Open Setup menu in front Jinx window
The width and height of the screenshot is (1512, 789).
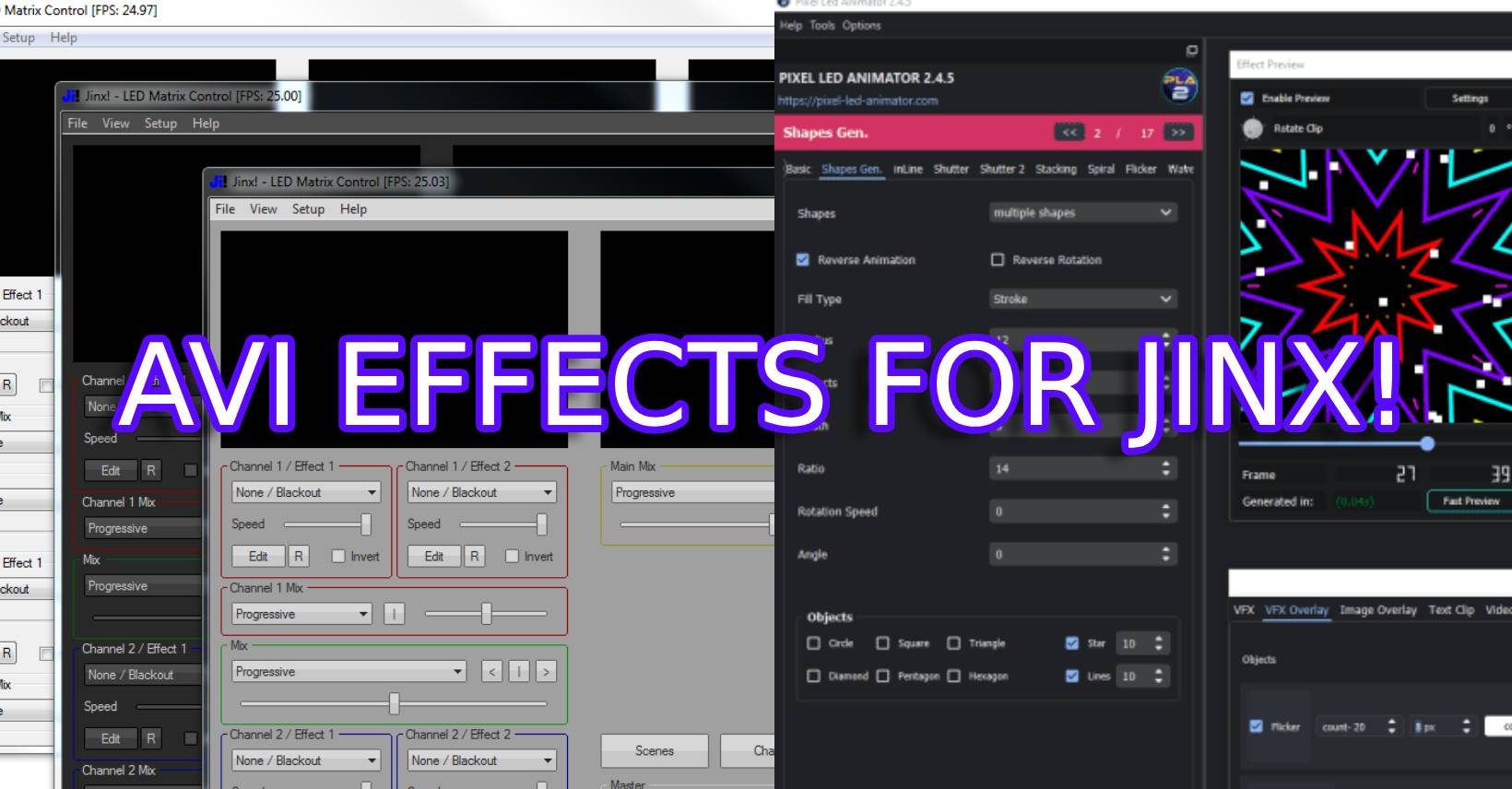(308, 209)
